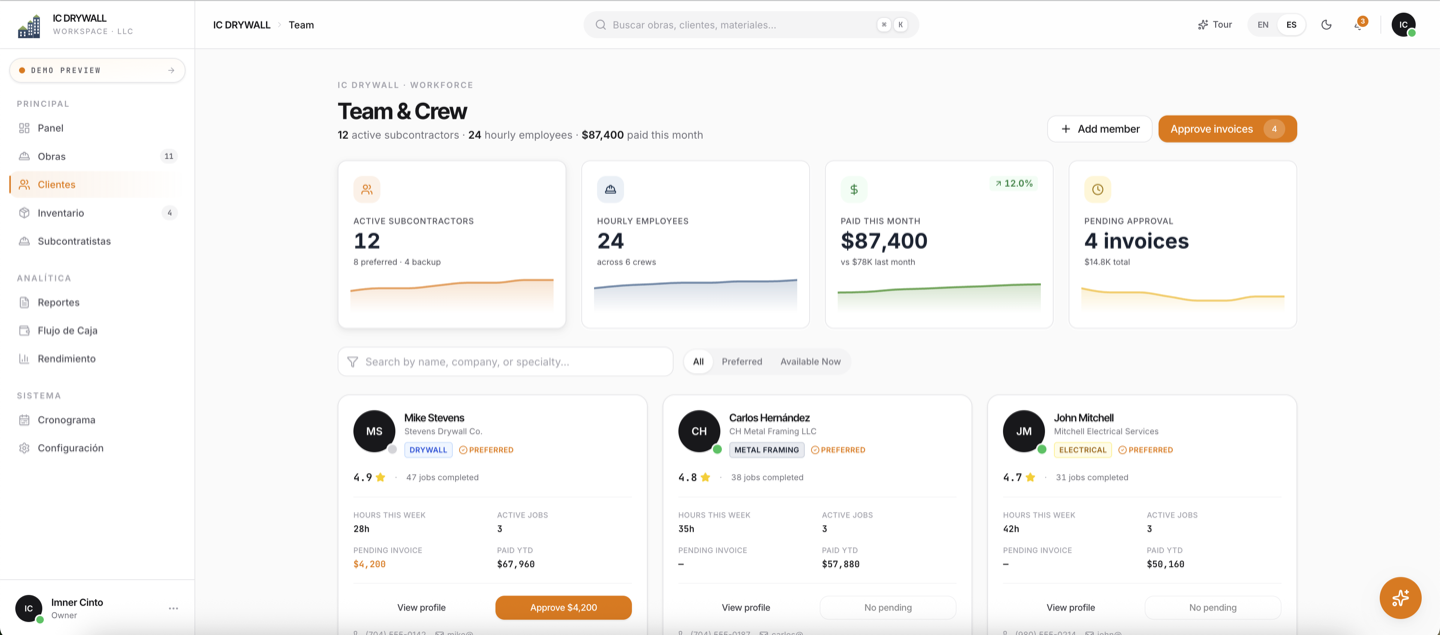The width and height of the screenshot is (1440, 635).
Task: Open the IC profile avatar menu
Action: click(1403, 25)
